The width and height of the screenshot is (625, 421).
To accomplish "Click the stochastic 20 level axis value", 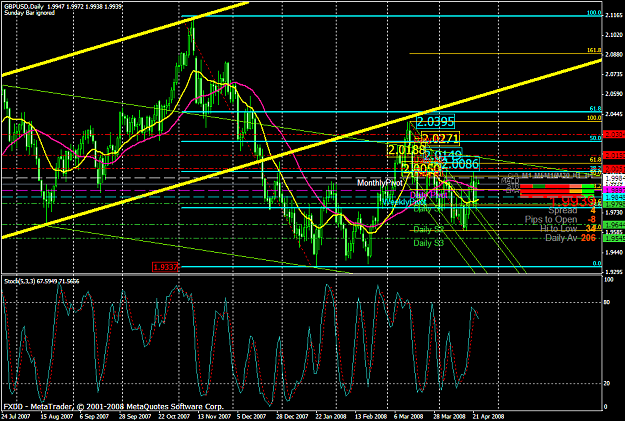I will 607,384.
